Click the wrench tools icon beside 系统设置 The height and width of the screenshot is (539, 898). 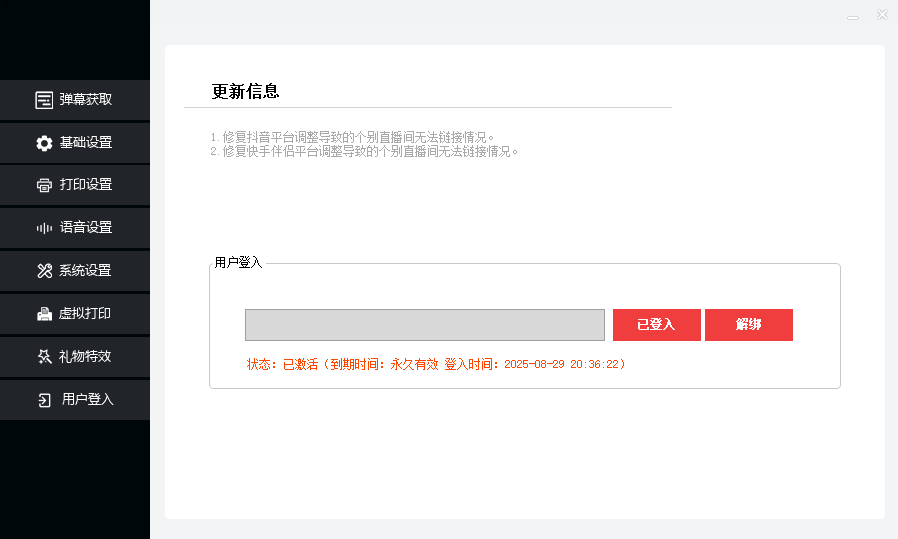(44, 271)
